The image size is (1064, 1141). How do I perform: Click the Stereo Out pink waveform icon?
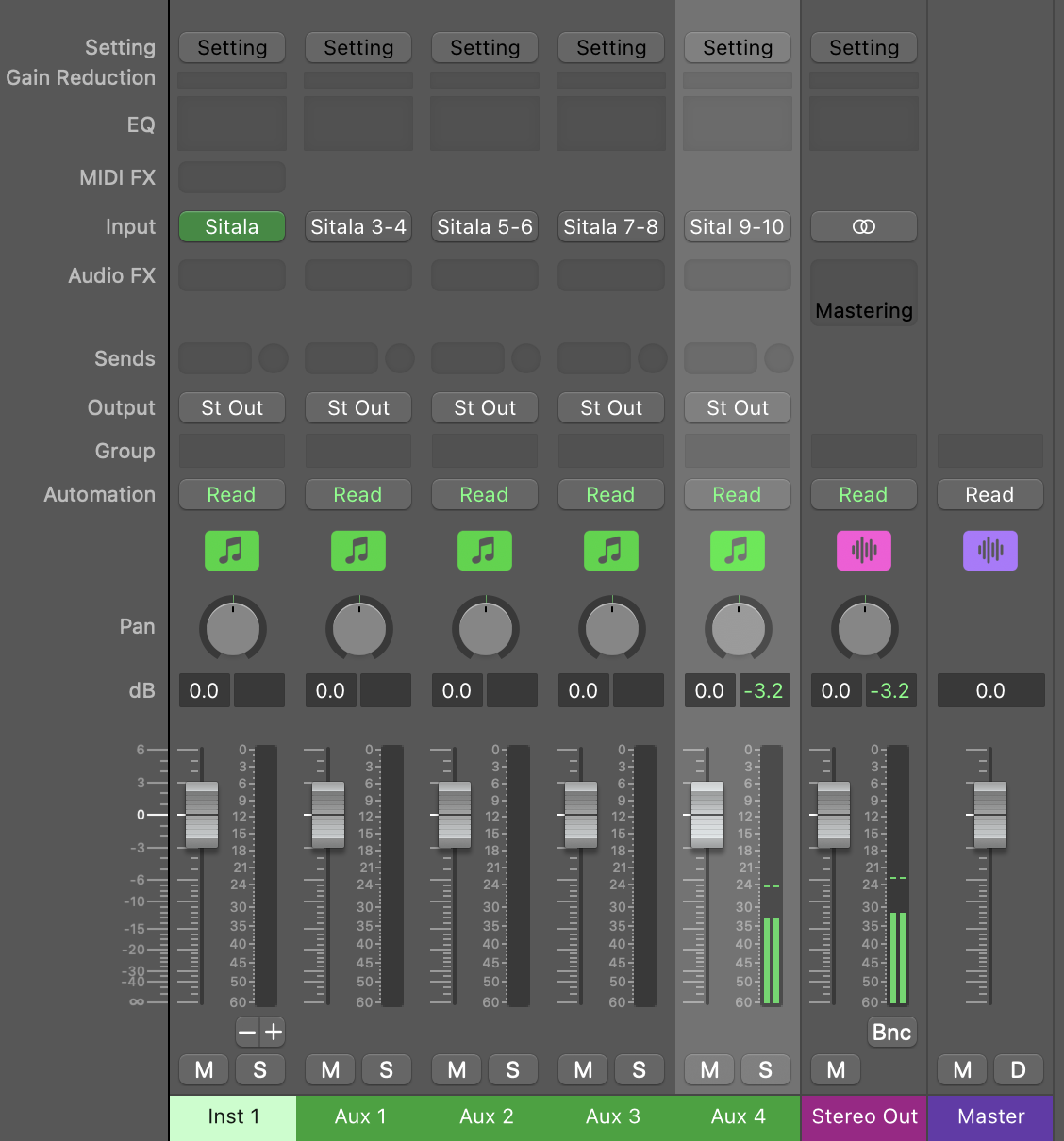pyautogui.click(x=864, y=551)
